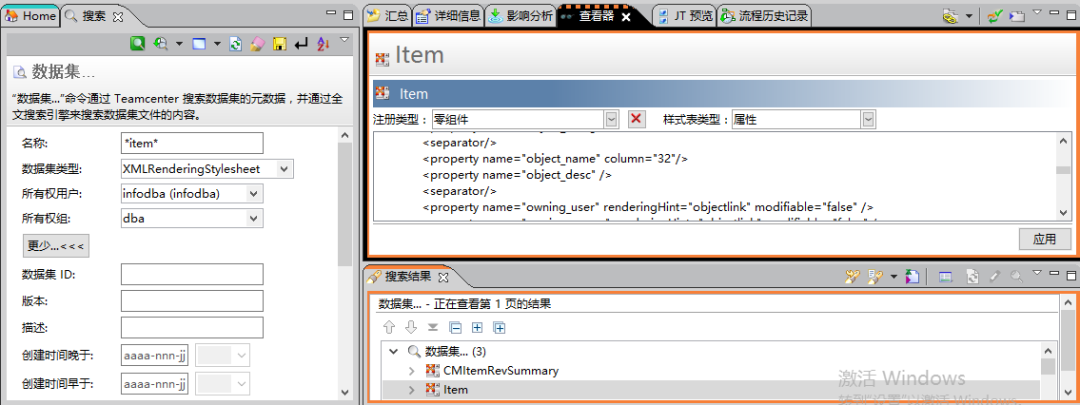Click first key icon in search results toolbar

(853, 277)
